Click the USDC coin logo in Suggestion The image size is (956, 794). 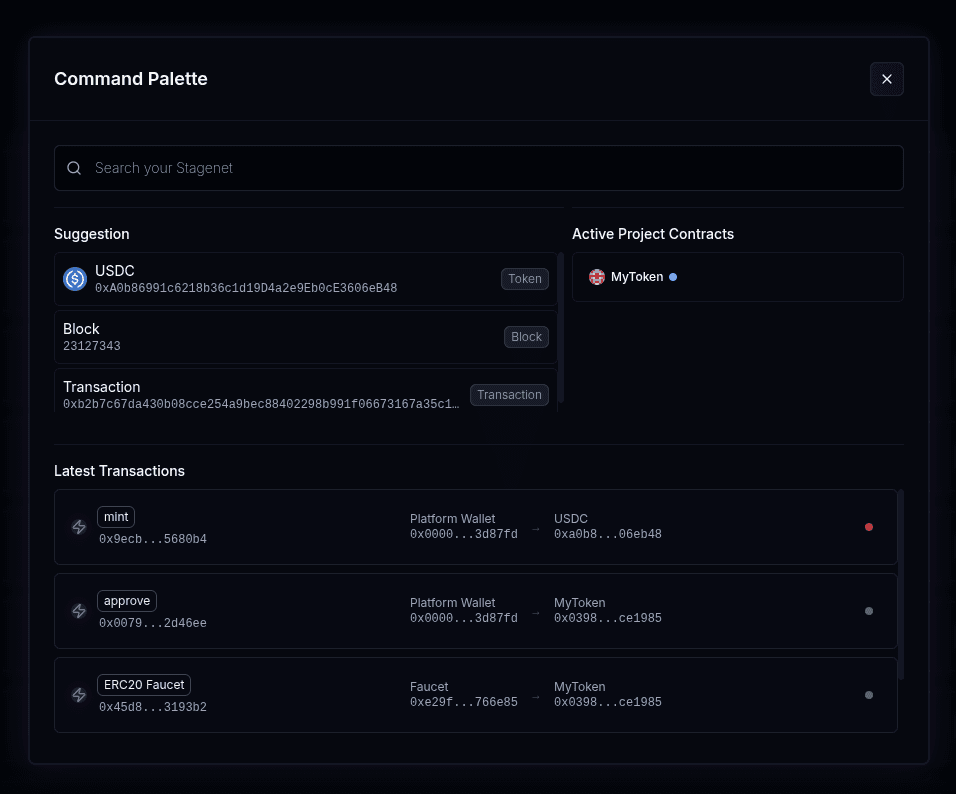point(75,279)
